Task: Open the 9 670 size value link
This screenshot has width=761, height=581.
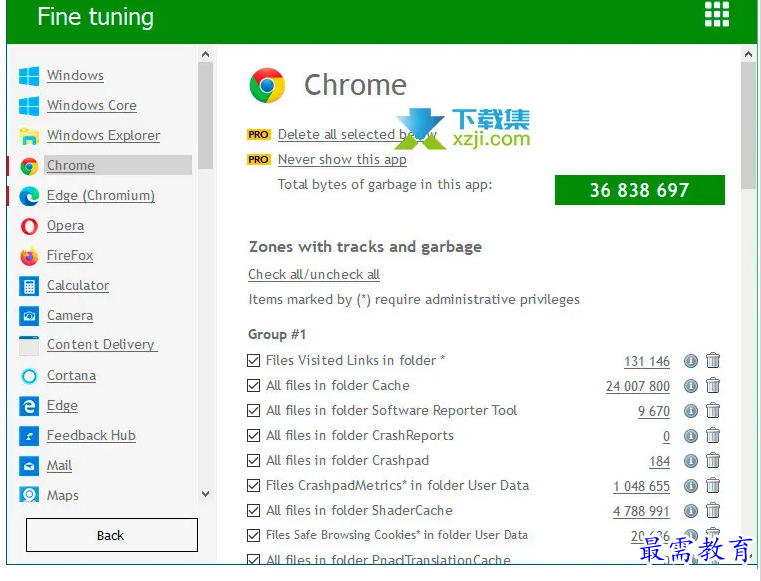Action: click(x=654, y=412)
